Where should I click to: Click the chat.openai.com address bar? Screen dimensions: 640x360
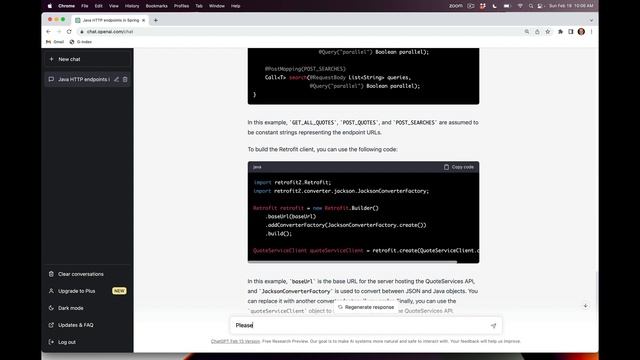pos(300,31)
